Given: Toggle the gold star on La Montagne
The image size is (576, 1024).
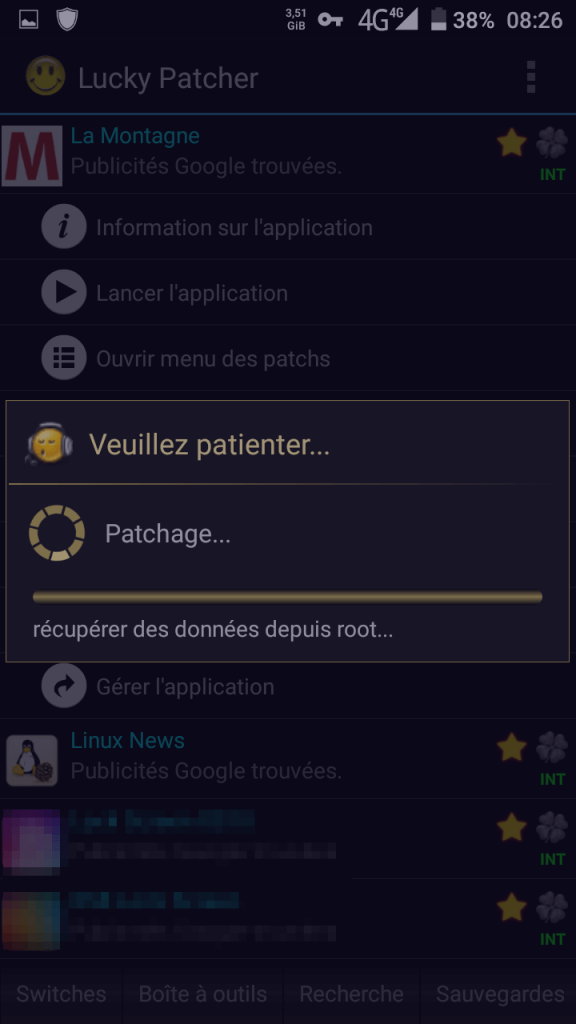Looking at the screenshot, I should pos(512,142).
